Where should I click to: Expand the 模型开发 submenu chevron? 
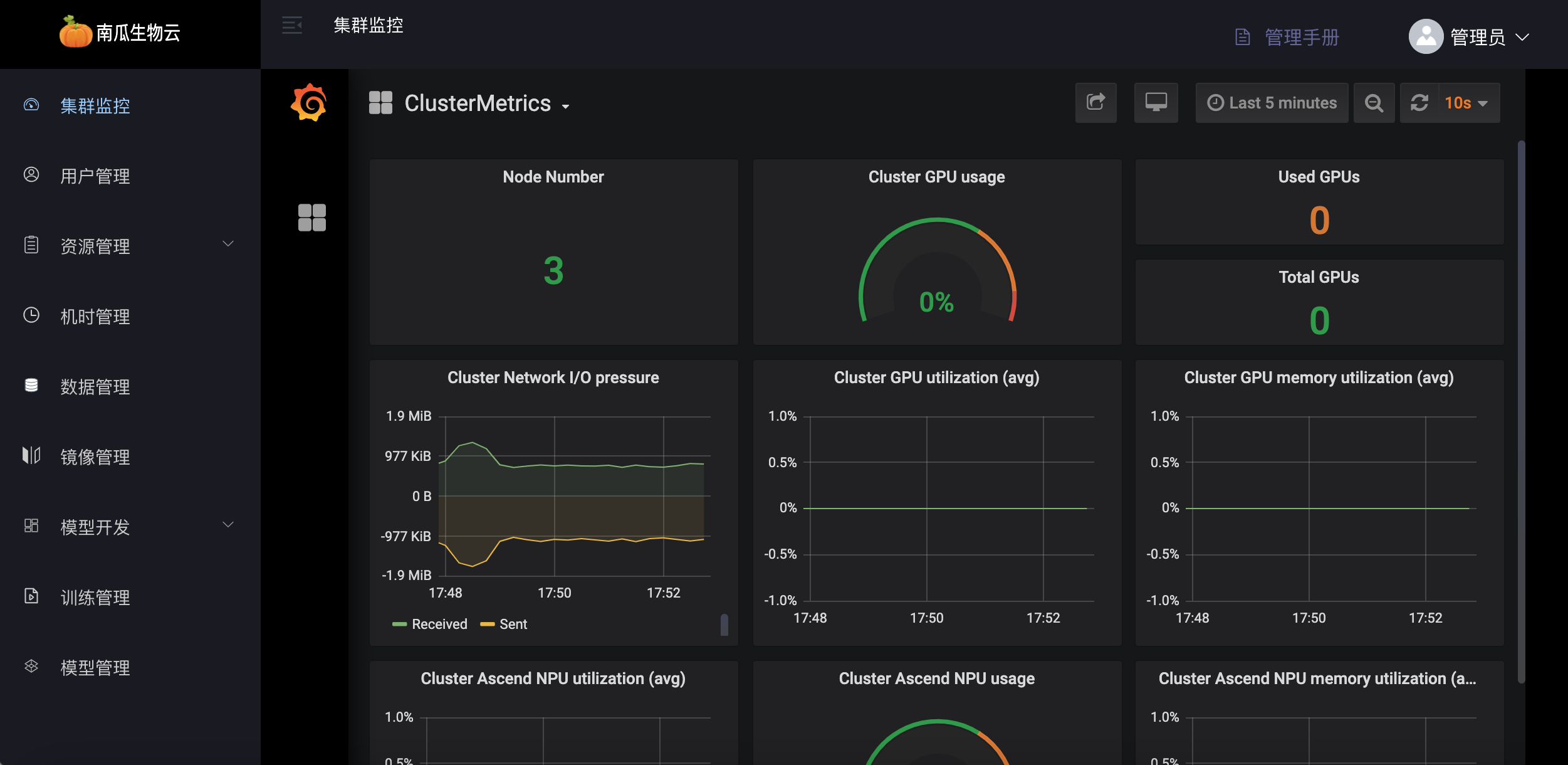[229, 525]
